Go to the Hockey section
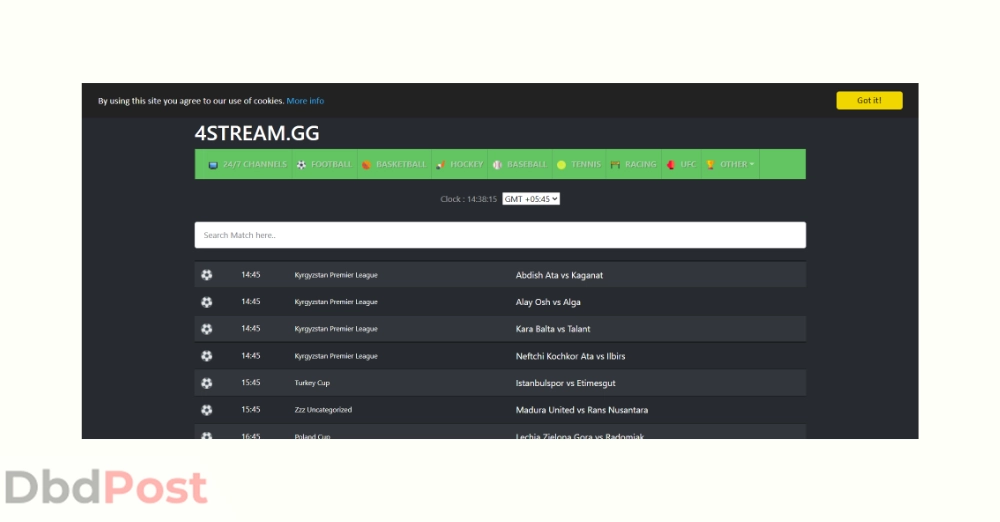Viewport: 1000px width, 522px height. point(460,165)
